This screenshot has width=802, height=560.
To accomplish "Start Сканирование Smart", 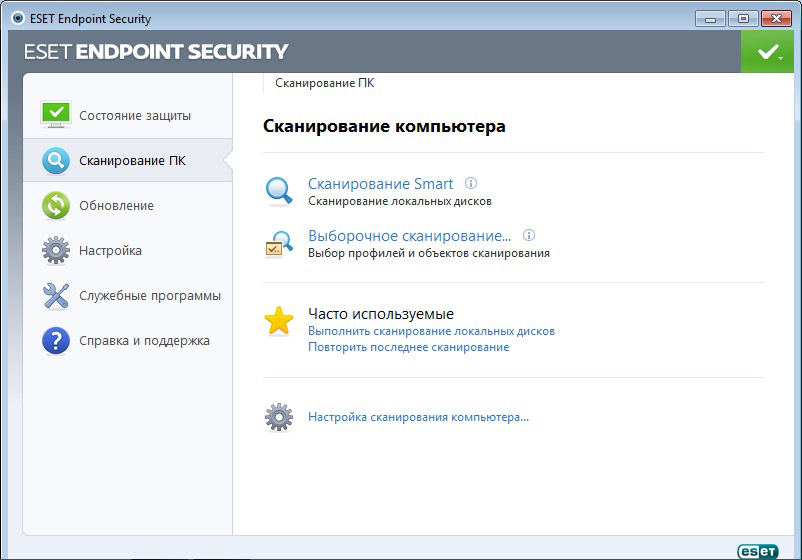I will click(380, 184).
